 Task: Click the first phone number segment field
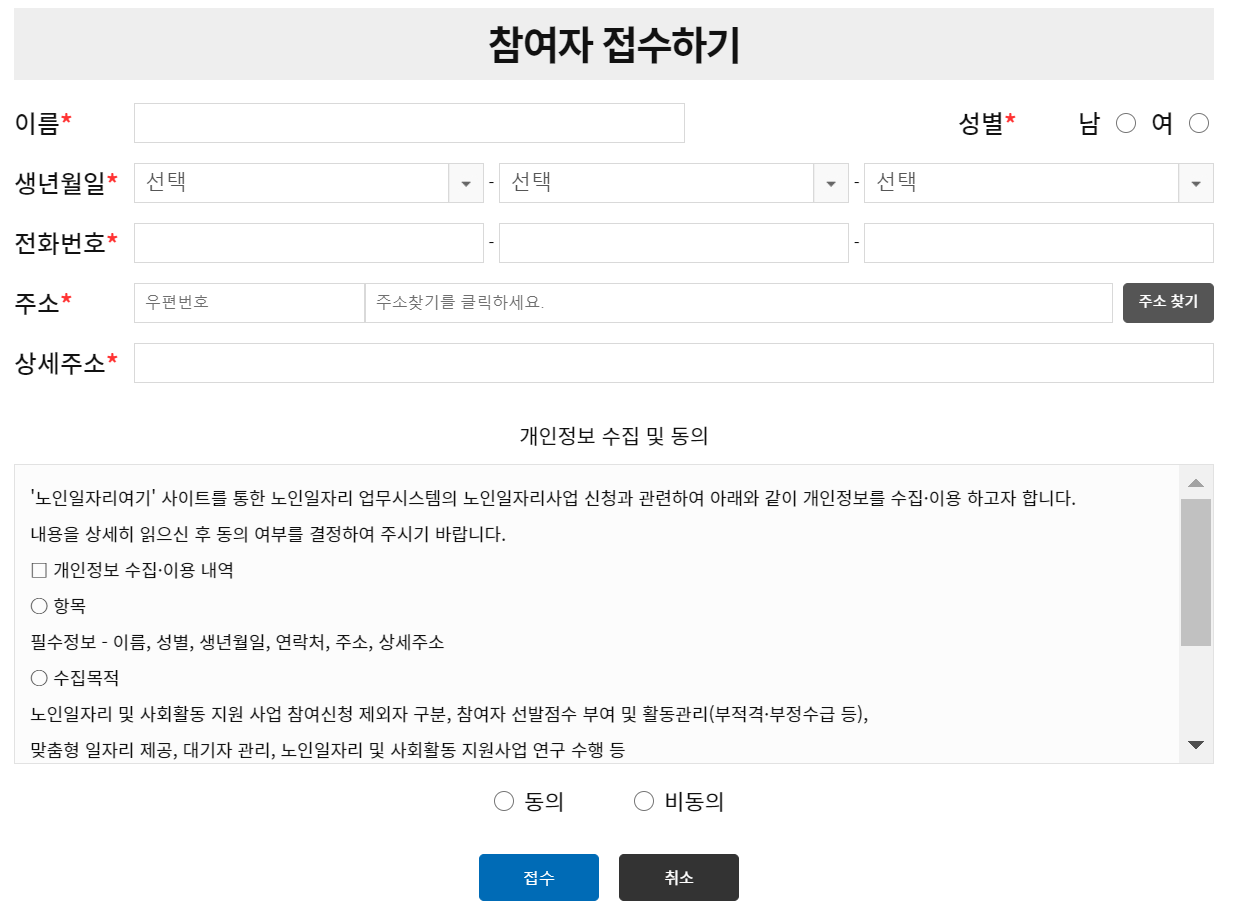308,242
